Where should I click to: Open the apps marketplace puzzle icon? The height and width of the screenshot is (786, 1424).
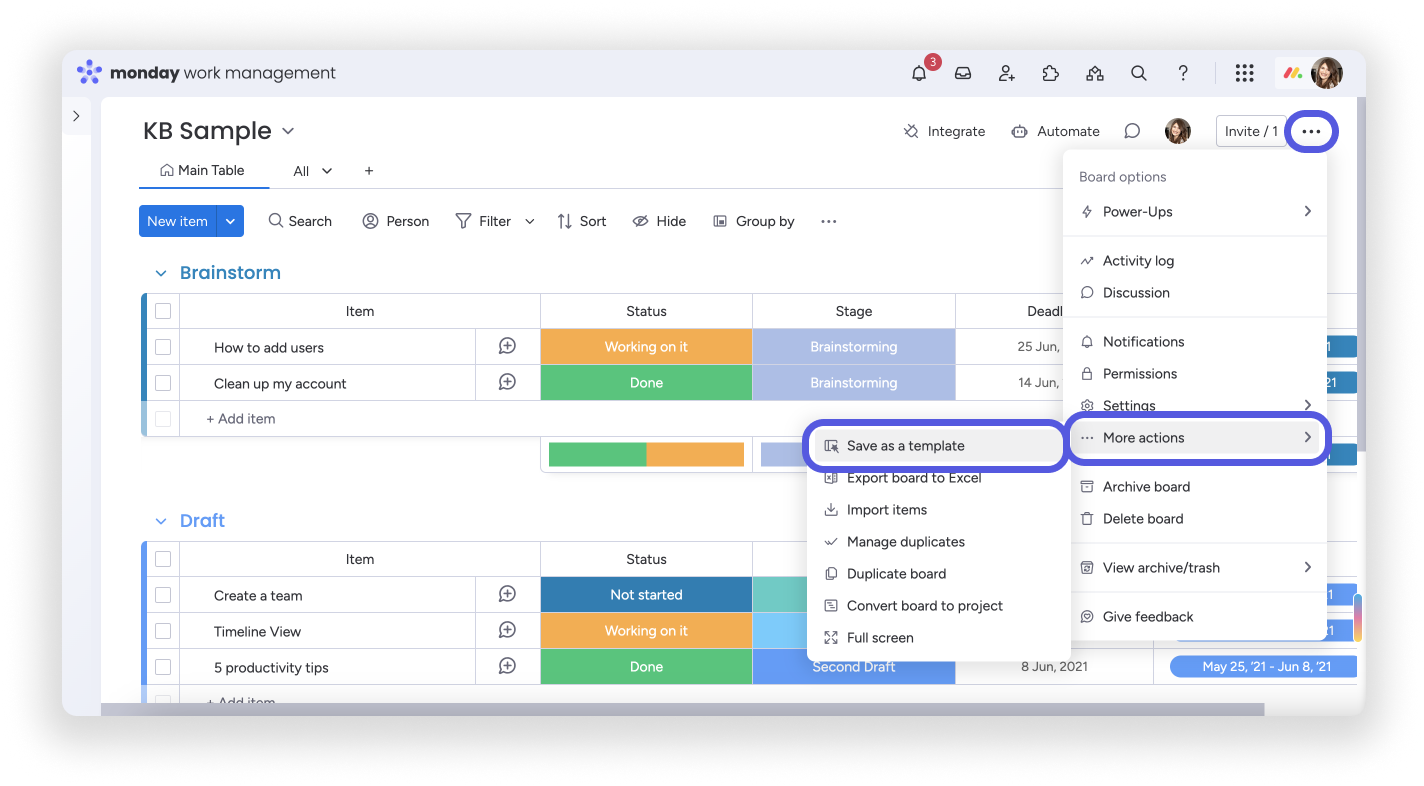click(1050, 73)
